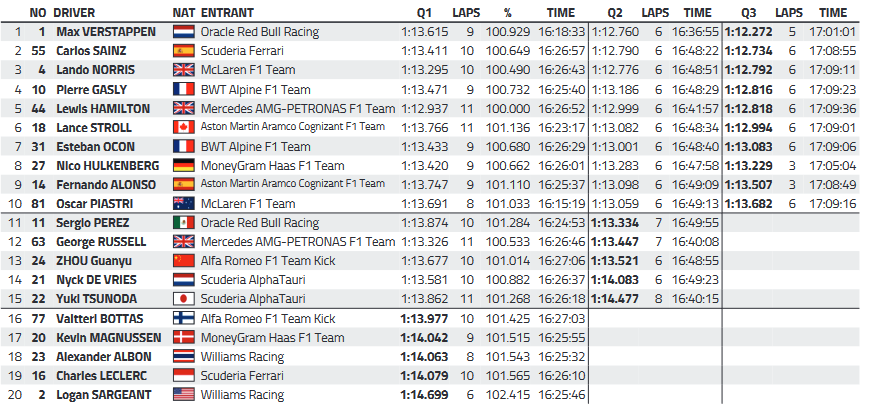
Task: Select the US flag beside Logan SARGEANT
Action: pos(184,395)
